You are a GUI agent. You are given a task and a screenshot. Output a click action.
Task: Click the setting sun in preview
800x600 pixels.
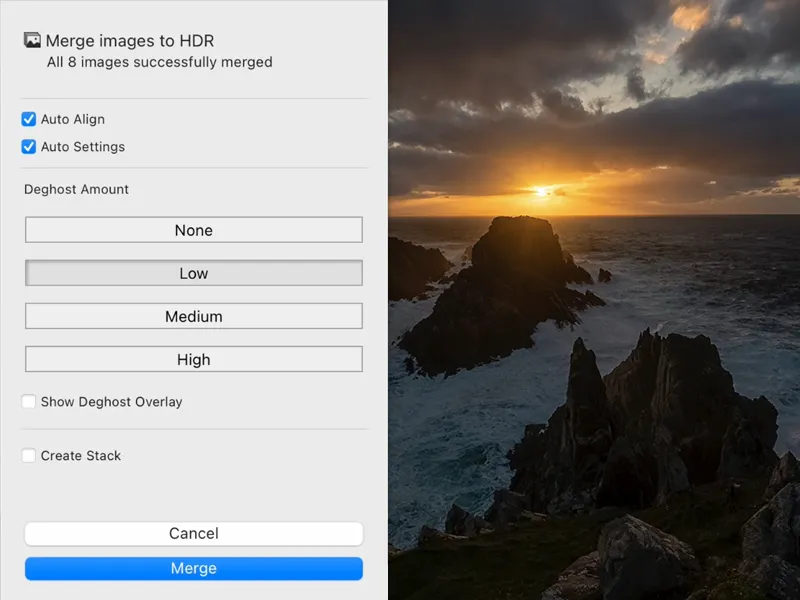click(x=541, y=190)
